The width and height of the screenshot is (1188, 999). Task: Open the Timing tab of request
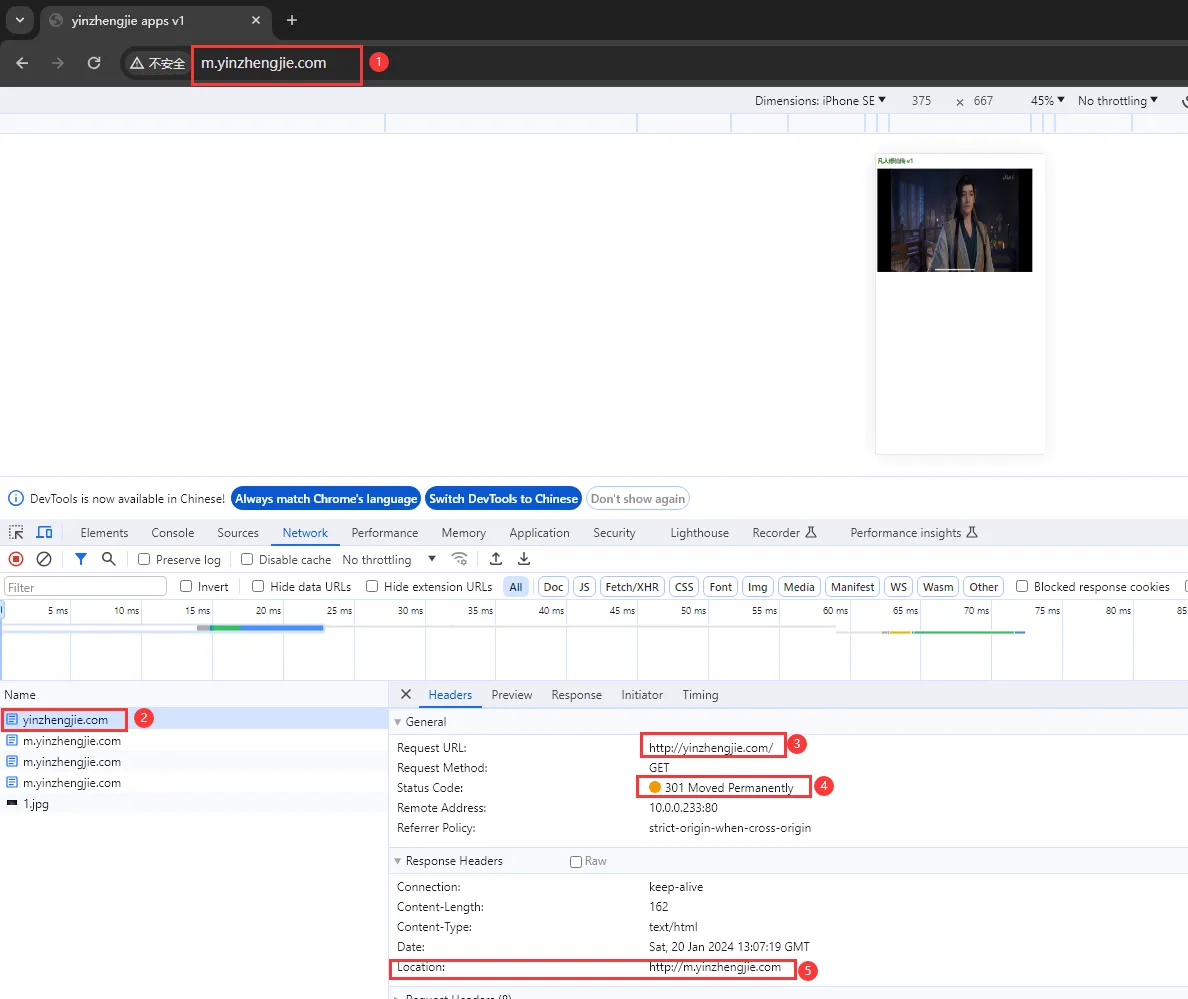(700, 695)
